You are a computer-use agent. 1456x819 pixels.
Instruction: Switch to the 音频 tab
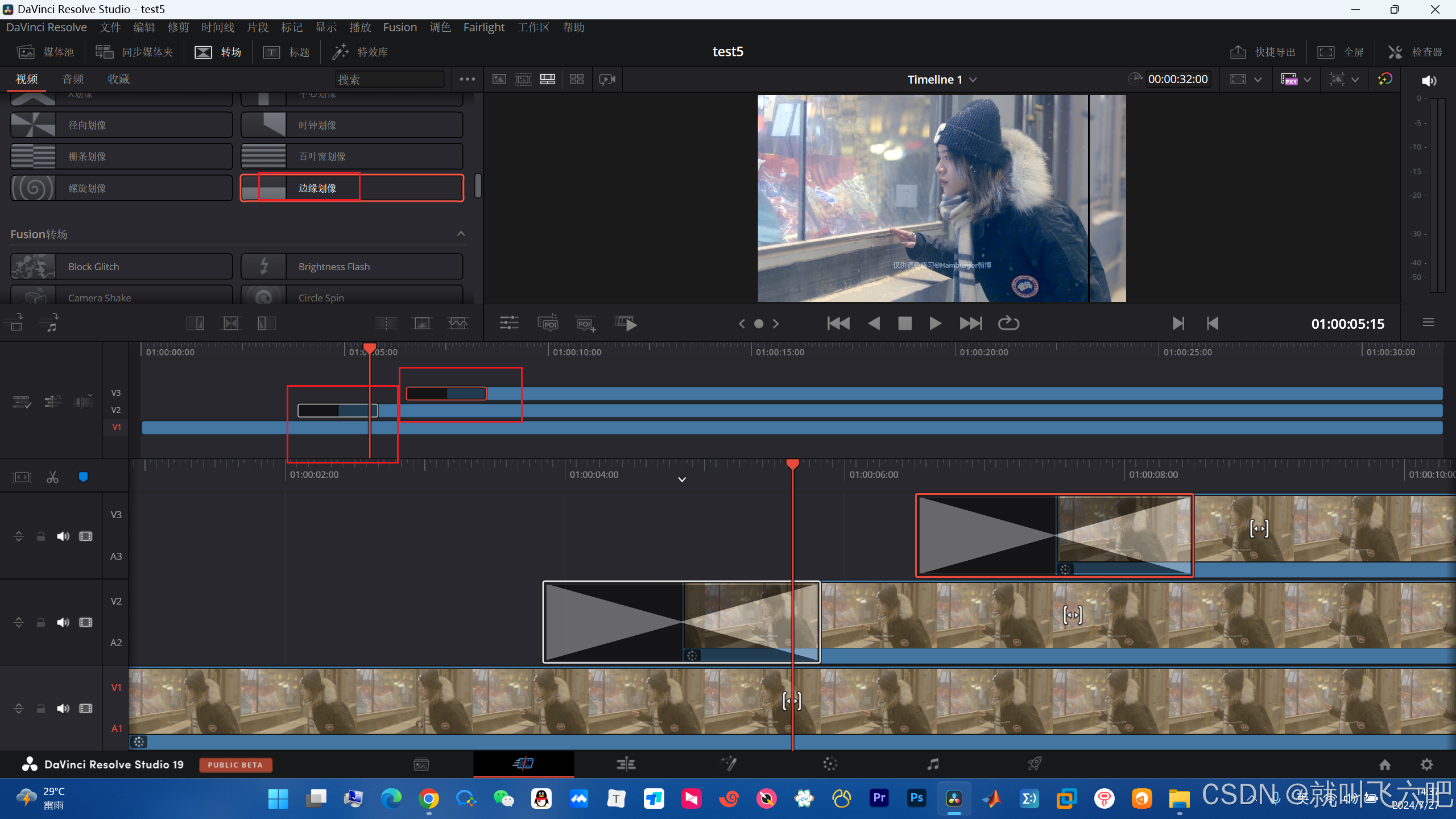(x=73, y=79)
